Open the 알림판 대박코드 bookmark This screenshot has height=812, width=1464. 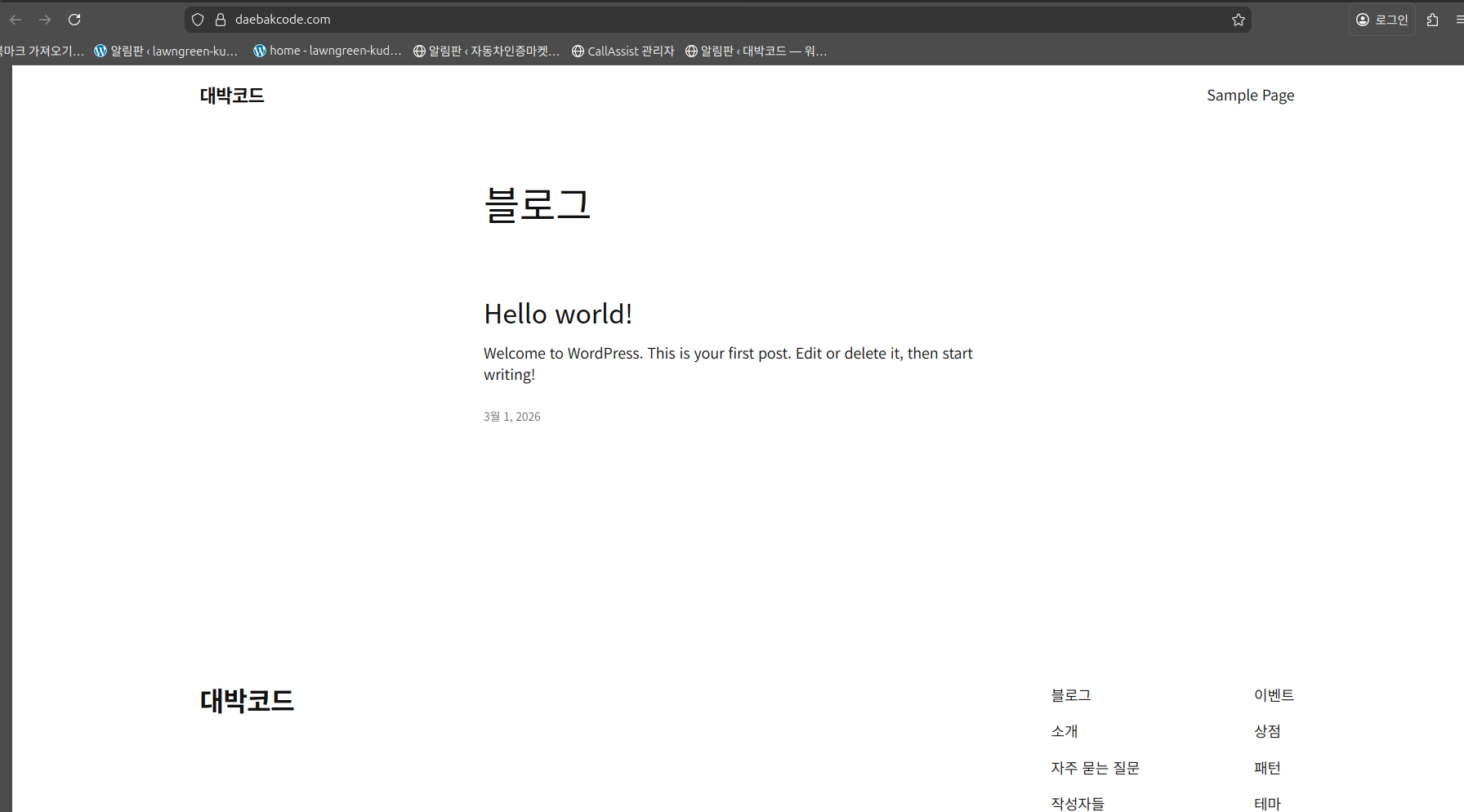756,51
